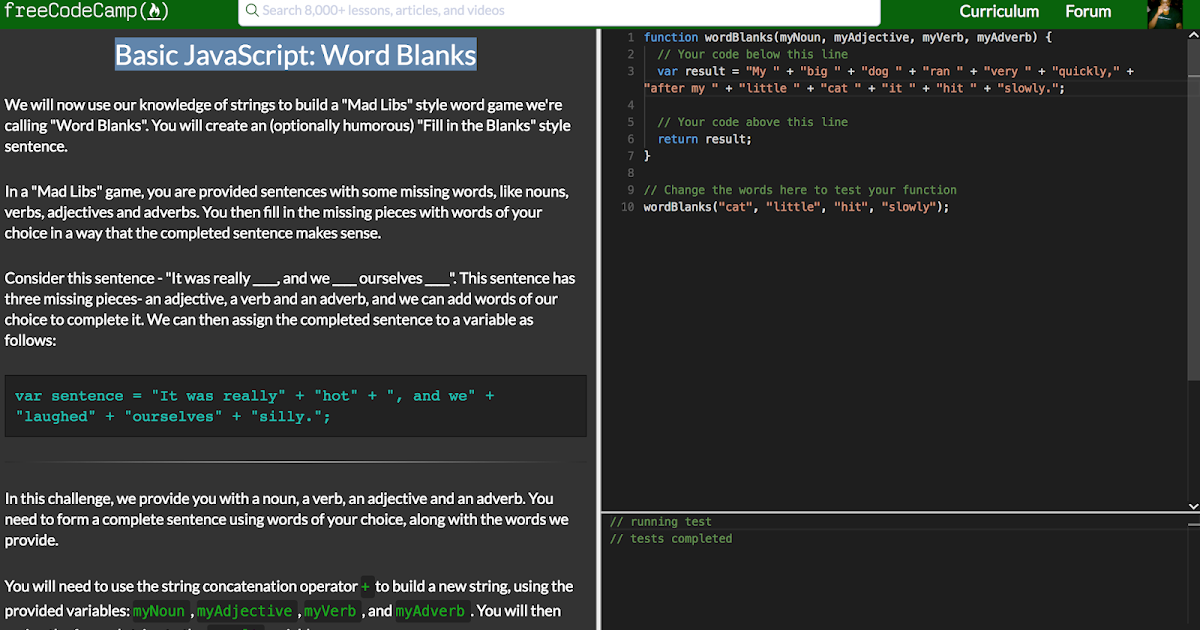Viewport: 1200px width, 630px height.
Task: Click line number 10 in the editor
Action: tap(628, 206)
